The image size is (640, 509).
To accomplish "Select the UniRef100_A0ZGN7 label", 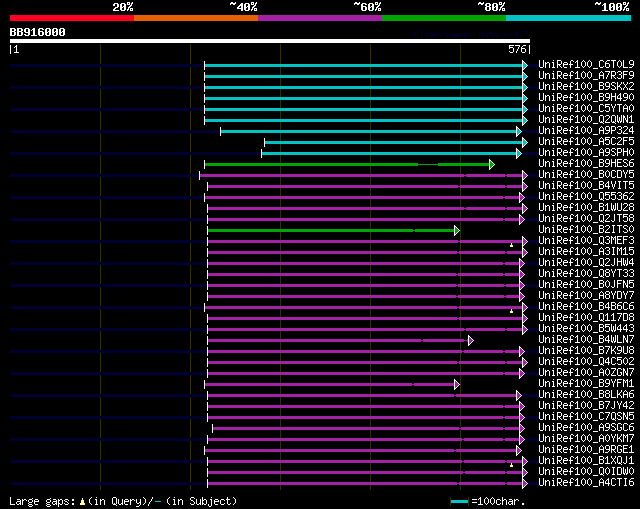I will click(x=586, y=373).
